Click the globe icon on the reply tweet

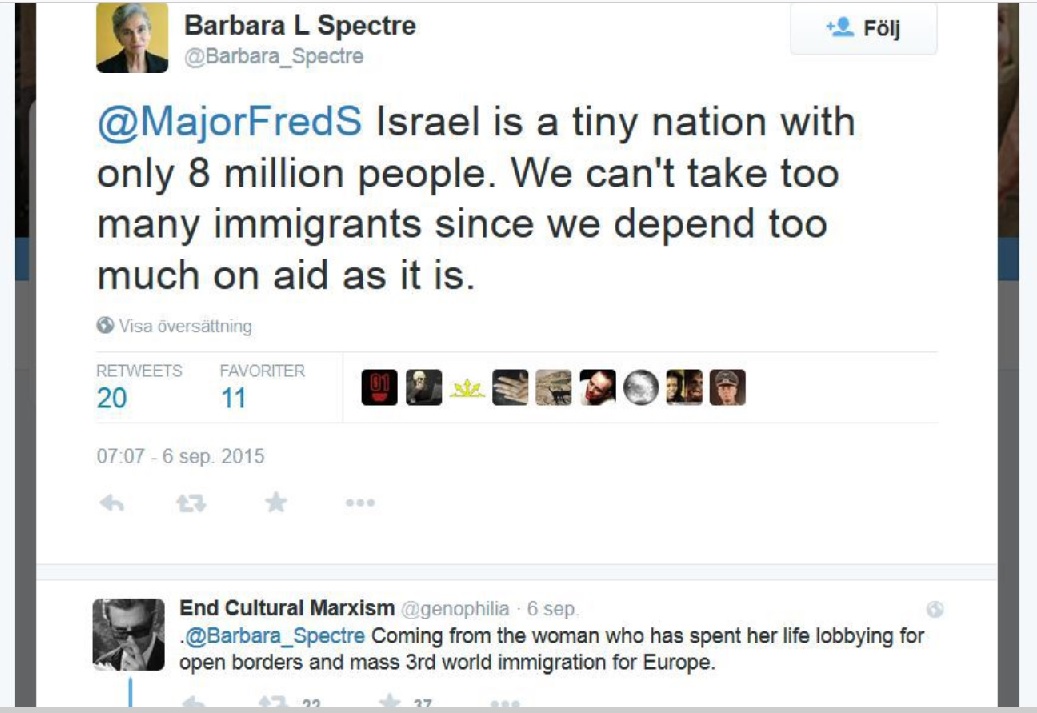click(935, 609)
